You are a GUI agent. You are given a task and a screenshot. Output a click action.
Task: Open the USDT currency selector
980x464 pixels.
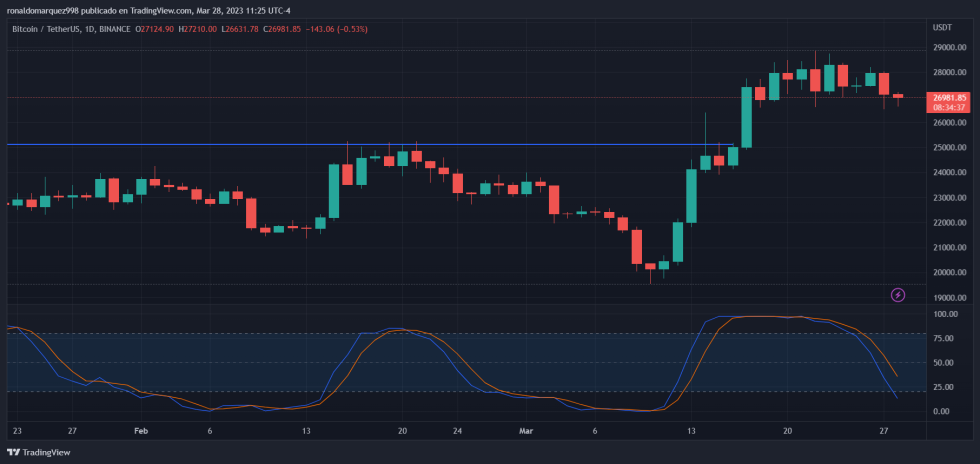942,28
